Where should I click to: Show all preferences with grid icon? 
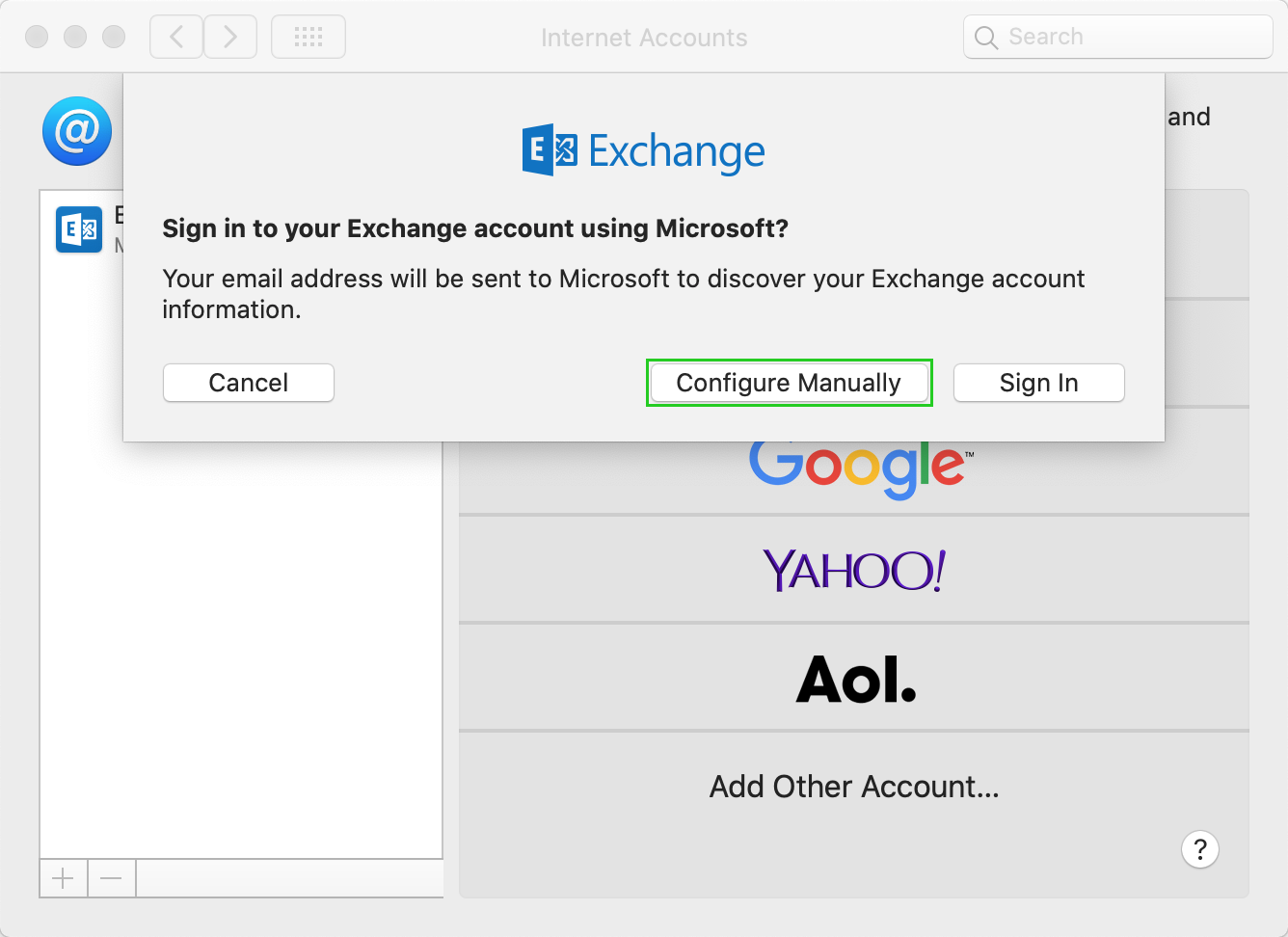pos(309,38)
